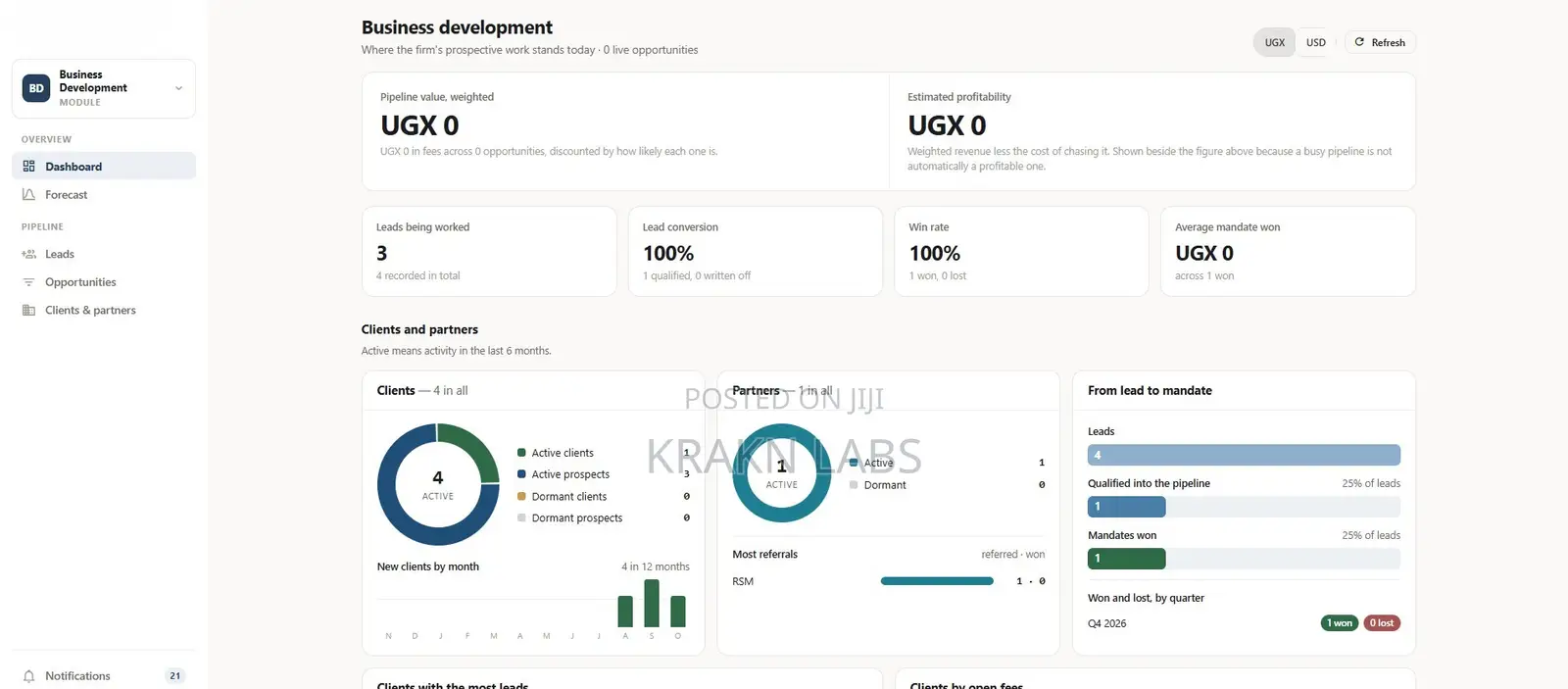Click the BD module logo badge
The image size is (1568, 689).
coord(36,88)
